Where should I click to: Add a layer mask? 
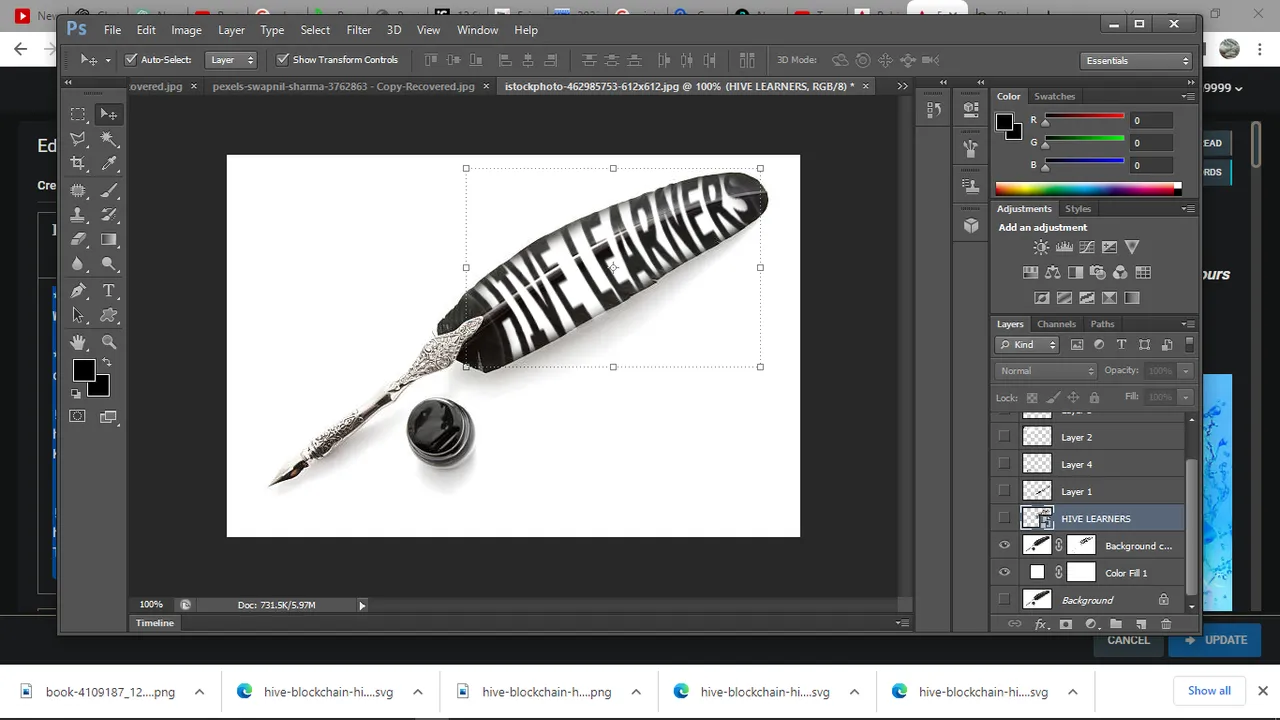1065,624
